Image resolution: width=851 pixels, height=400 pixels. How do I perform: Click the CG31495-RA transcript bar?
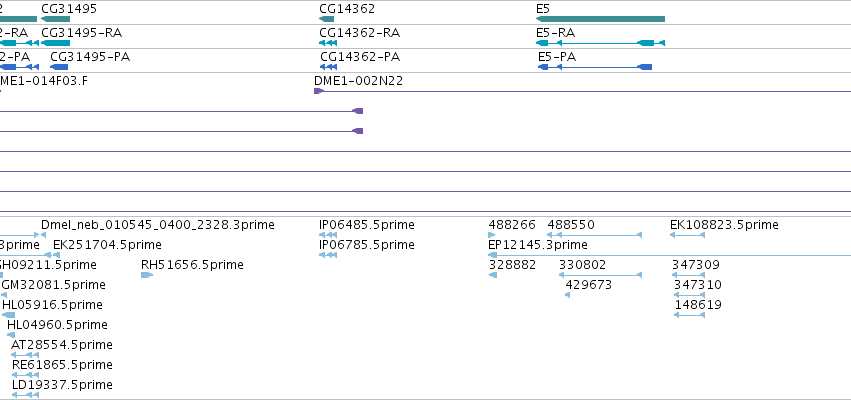(x=55, y=43)
